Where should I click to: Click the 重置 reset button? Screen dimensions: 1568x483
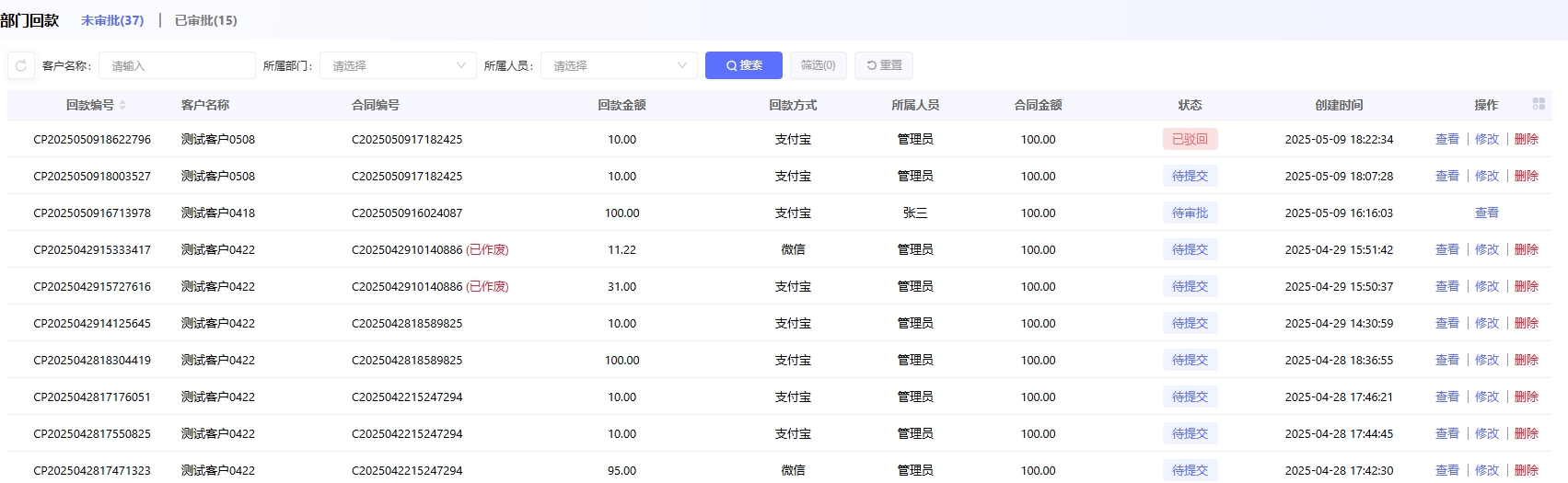point(883,65)
